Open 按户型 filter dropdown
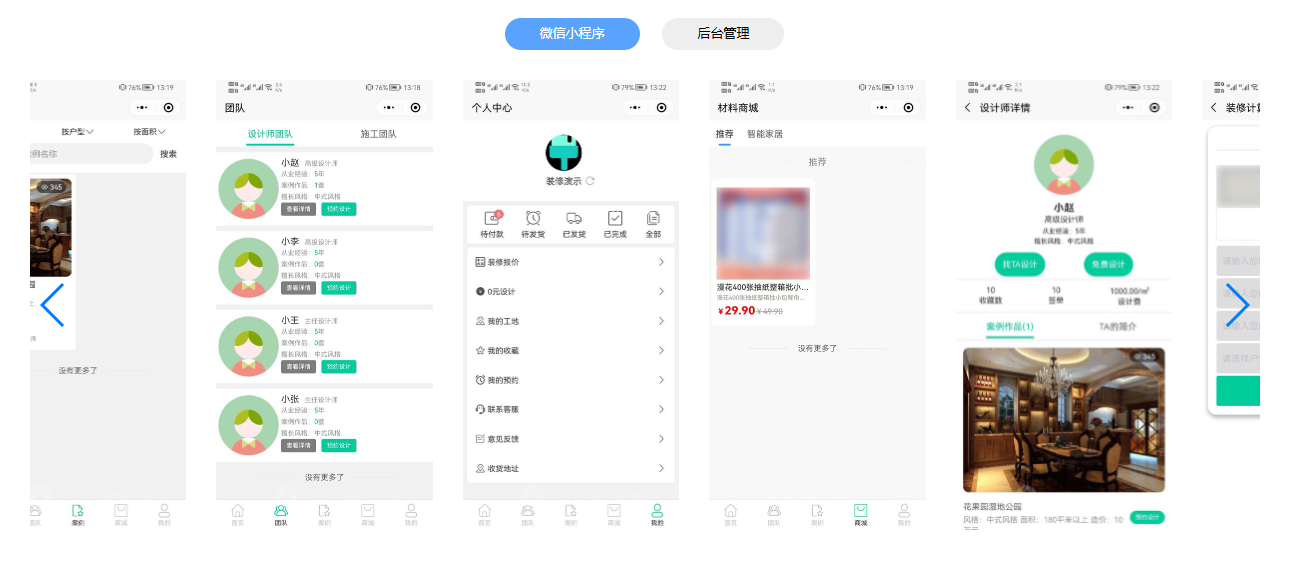Viewport: 1291px width, 567px height. [77, 131]
